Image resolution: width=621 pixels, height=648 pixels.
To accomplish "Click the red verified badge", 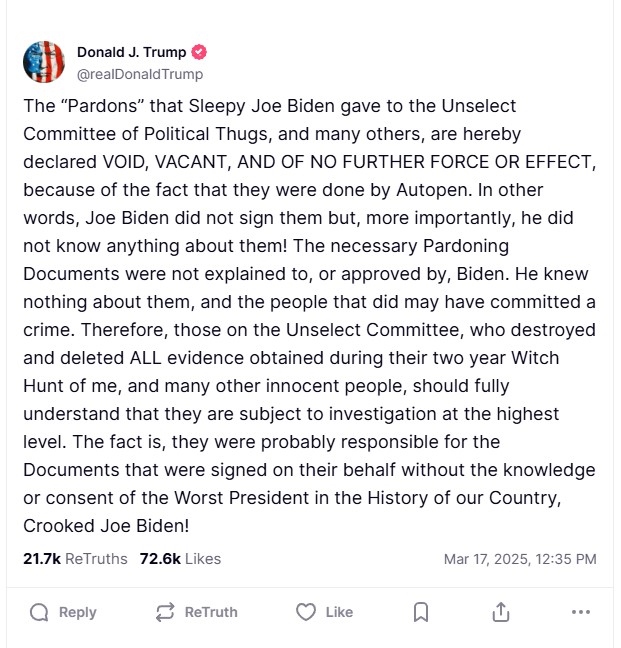I will (x=199, y=53).
